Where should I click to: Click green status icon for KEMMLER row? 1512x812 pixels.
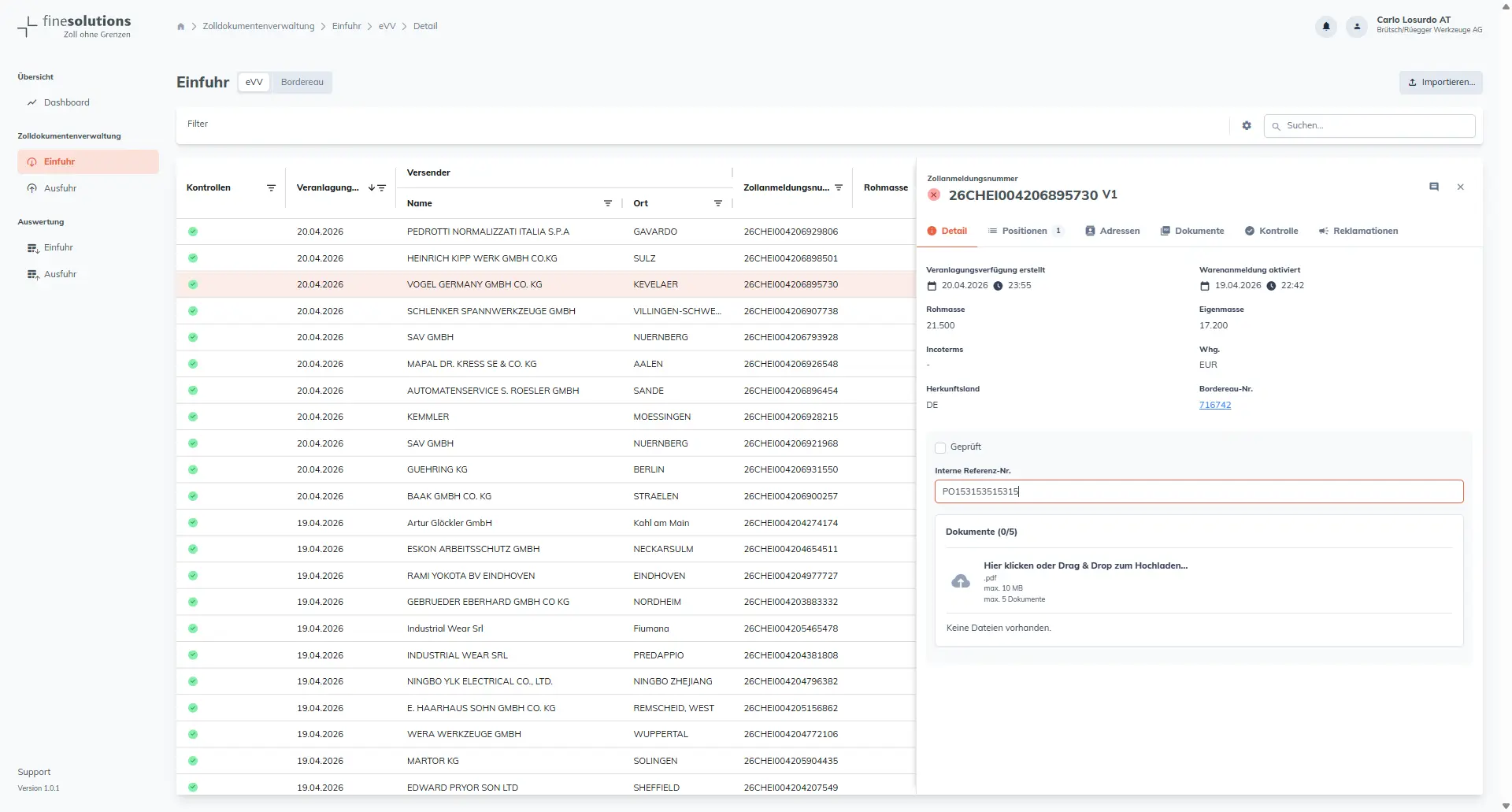tap(193, 417)
